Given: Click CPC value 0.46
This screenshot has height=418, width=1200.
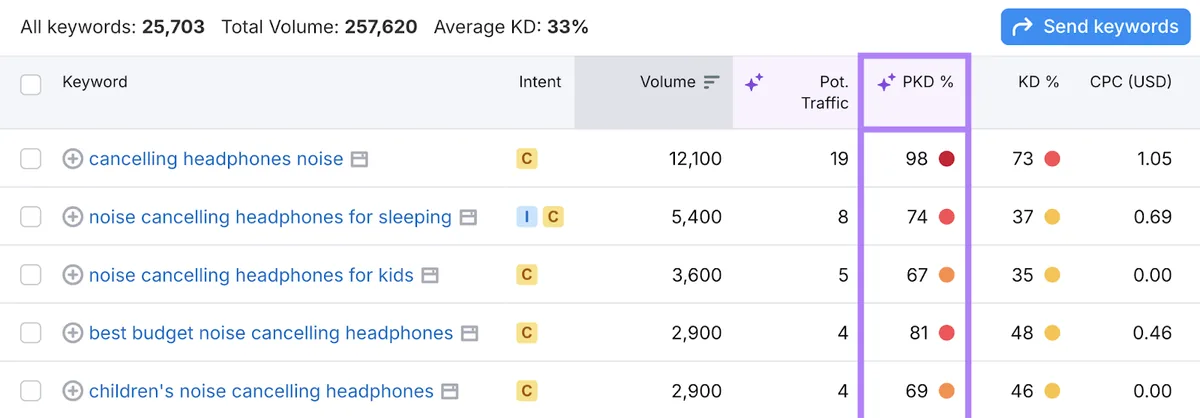Looking at the screenshot, I should tap(1152, 333).
